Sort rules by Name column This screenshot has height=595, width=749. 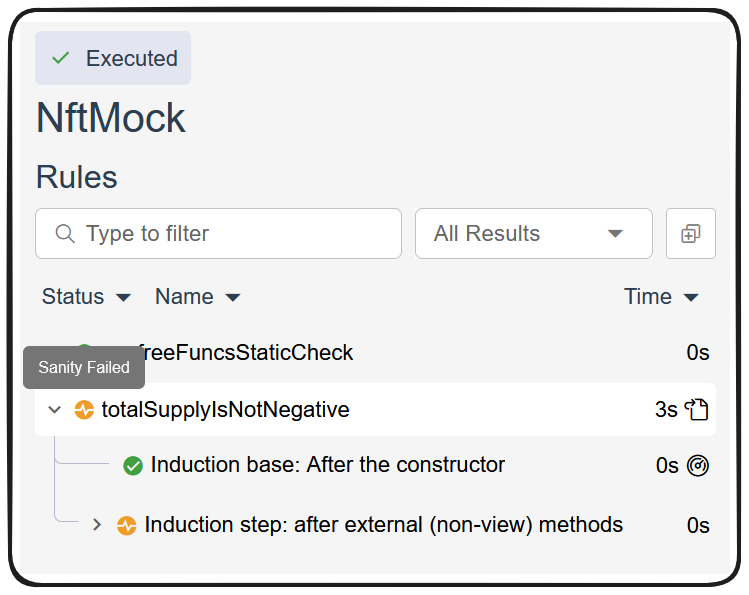[x=197, y=297]
